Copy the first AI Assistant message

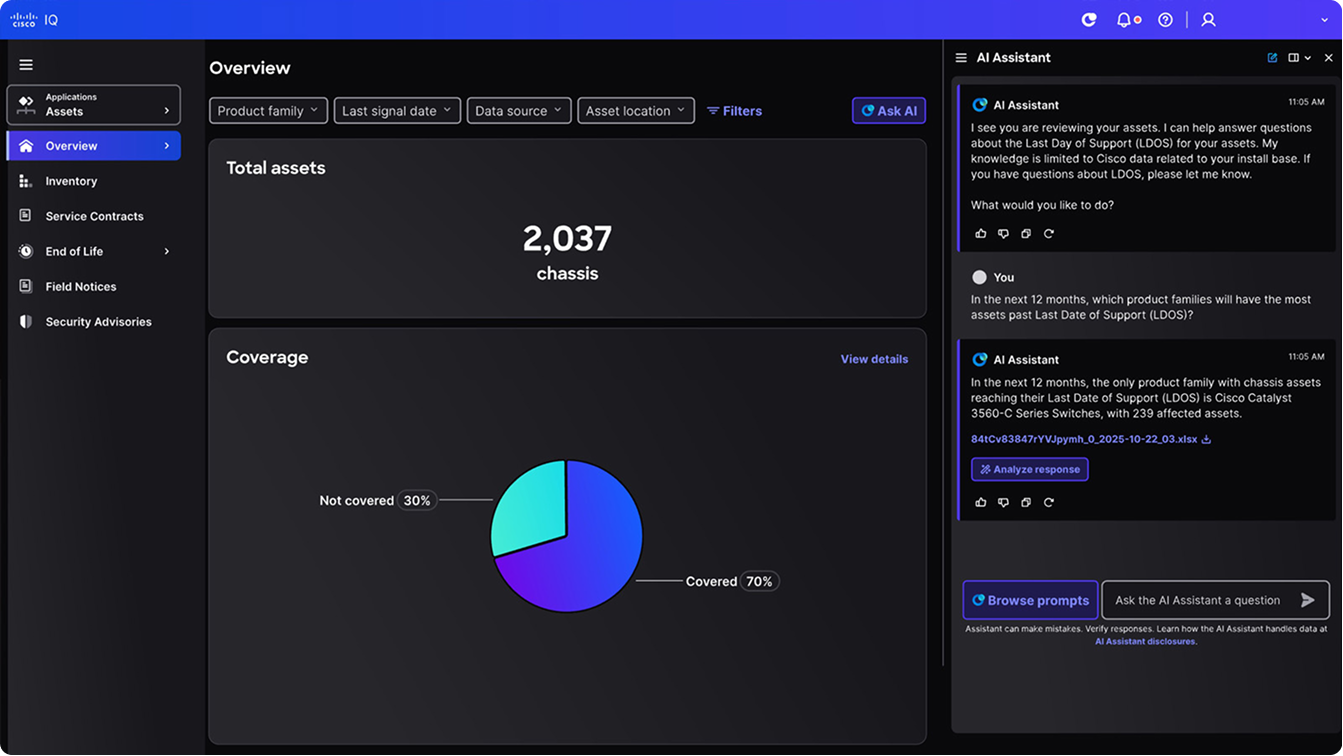point(1026,234)
